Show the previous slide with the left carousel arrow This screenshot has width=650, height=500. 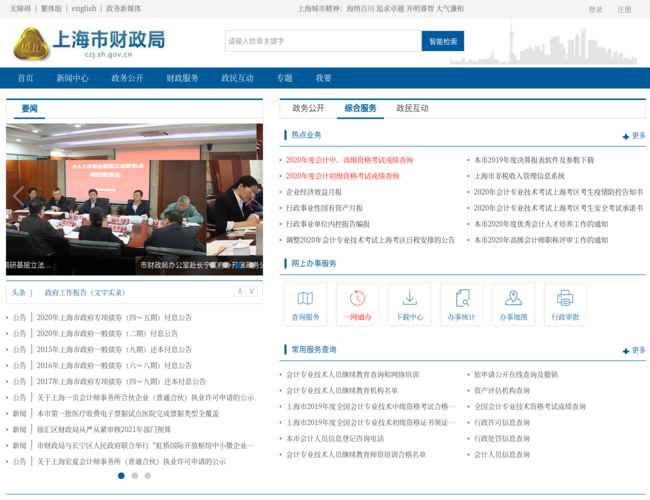tap(18, 195)
